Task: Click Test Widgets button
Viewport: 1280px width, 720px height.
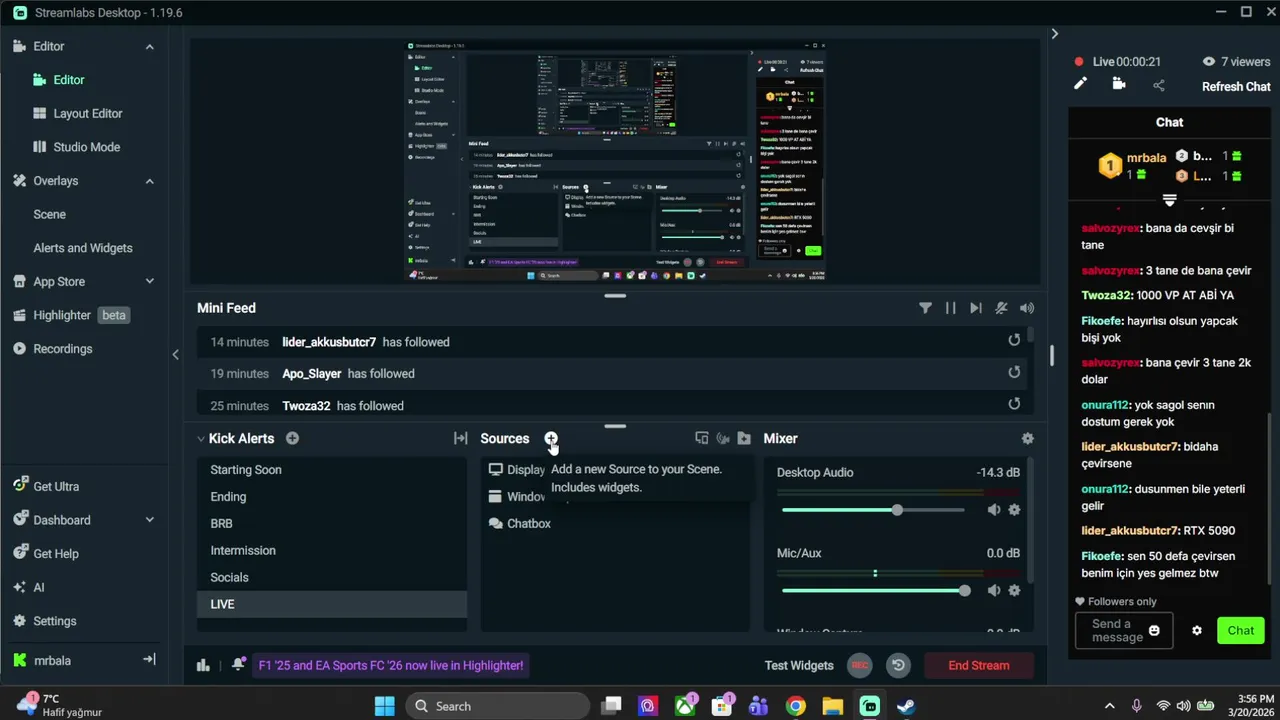Action: 799,665
